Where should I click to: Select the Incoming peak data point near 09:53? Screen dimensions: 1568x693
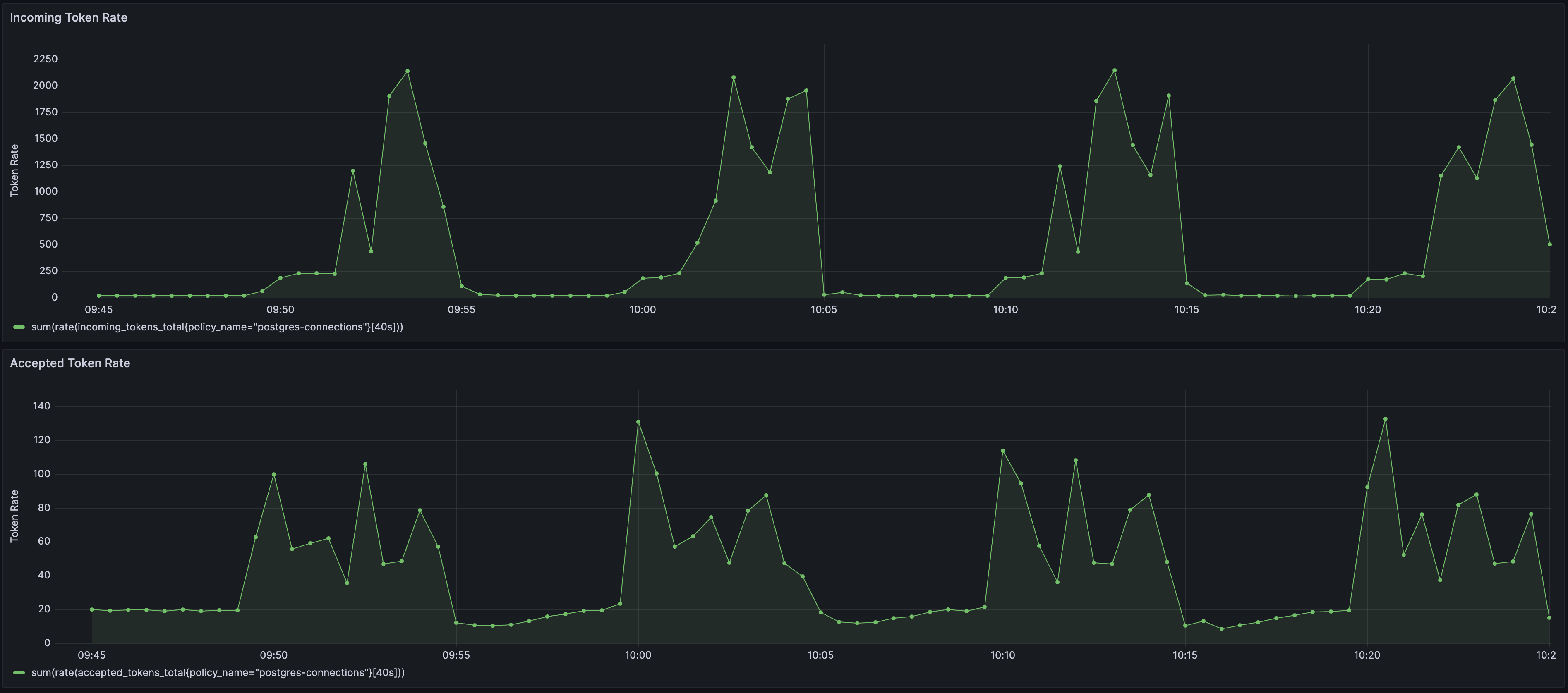pos(407,71)
